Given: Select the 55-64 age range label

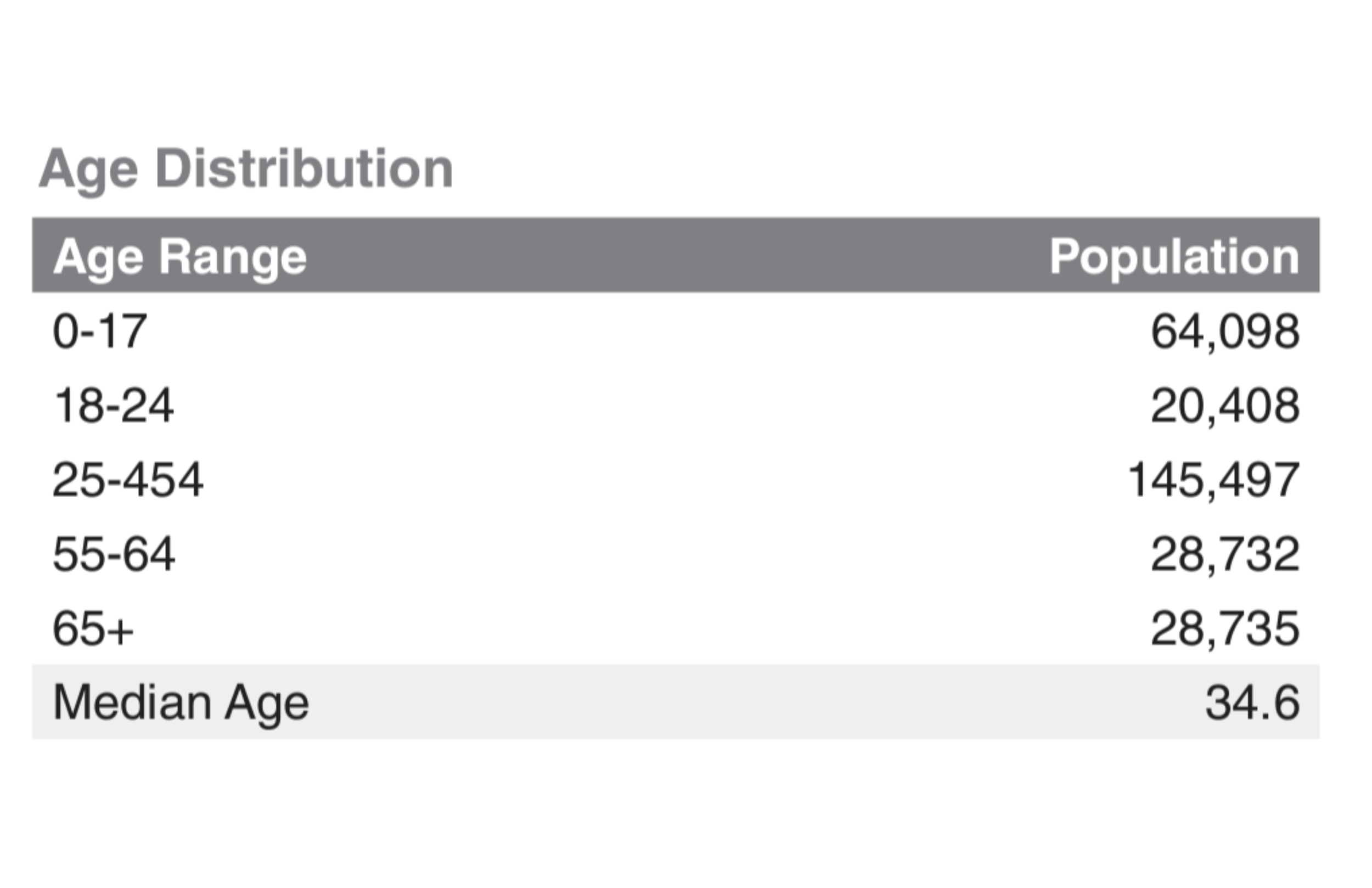Looking at the screenshot, I should point(114,554).
